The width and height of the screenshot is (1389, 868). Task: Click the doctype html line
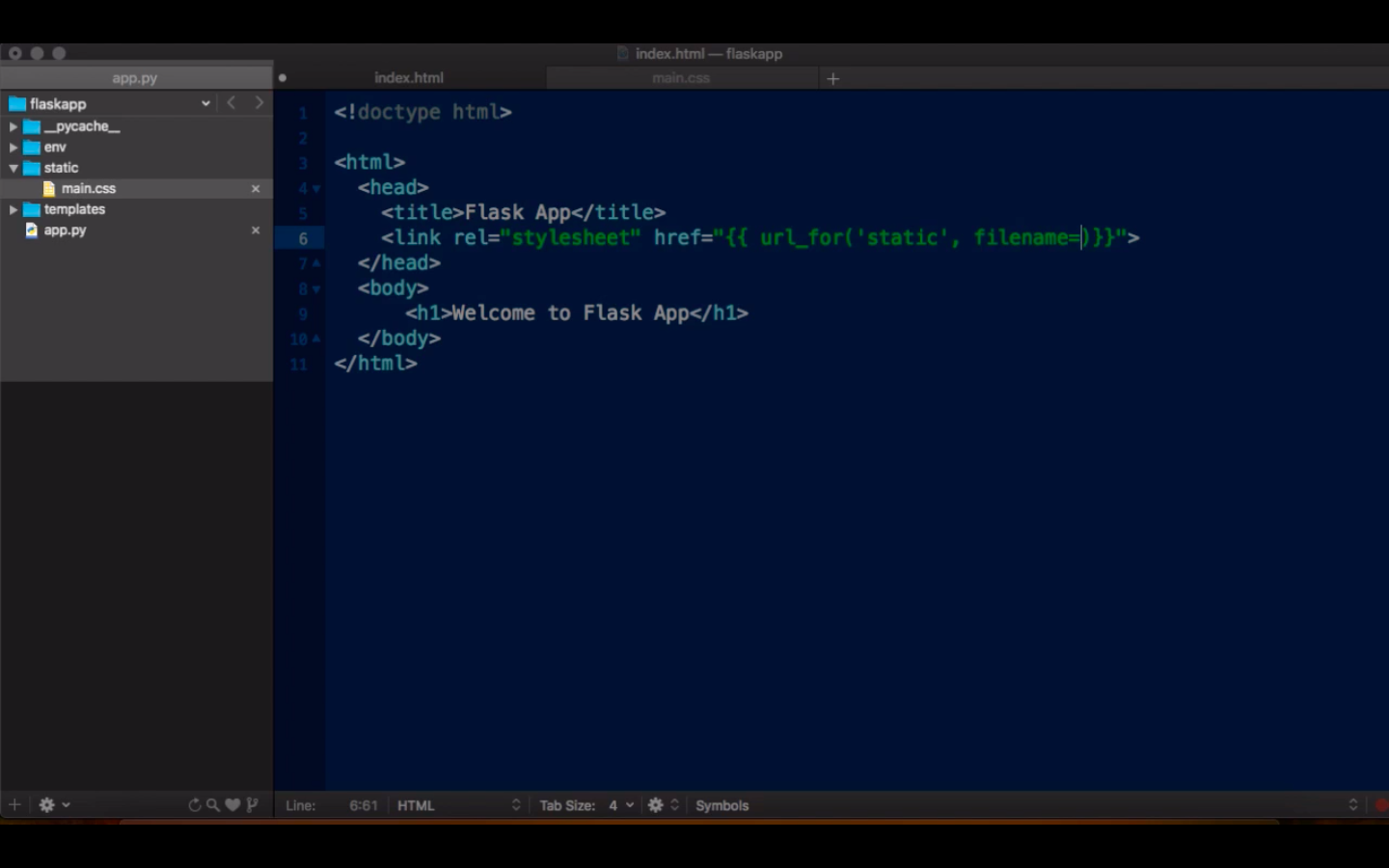[422, 112]
